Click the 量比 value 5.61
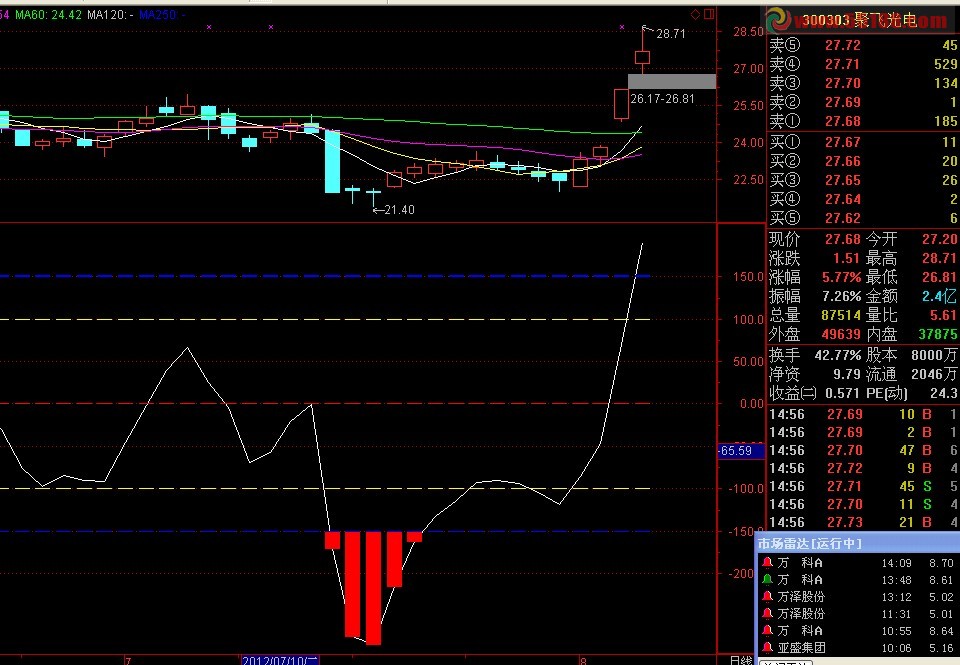The image size is (960, 665). pyautogui.click(x=943, y=315)
